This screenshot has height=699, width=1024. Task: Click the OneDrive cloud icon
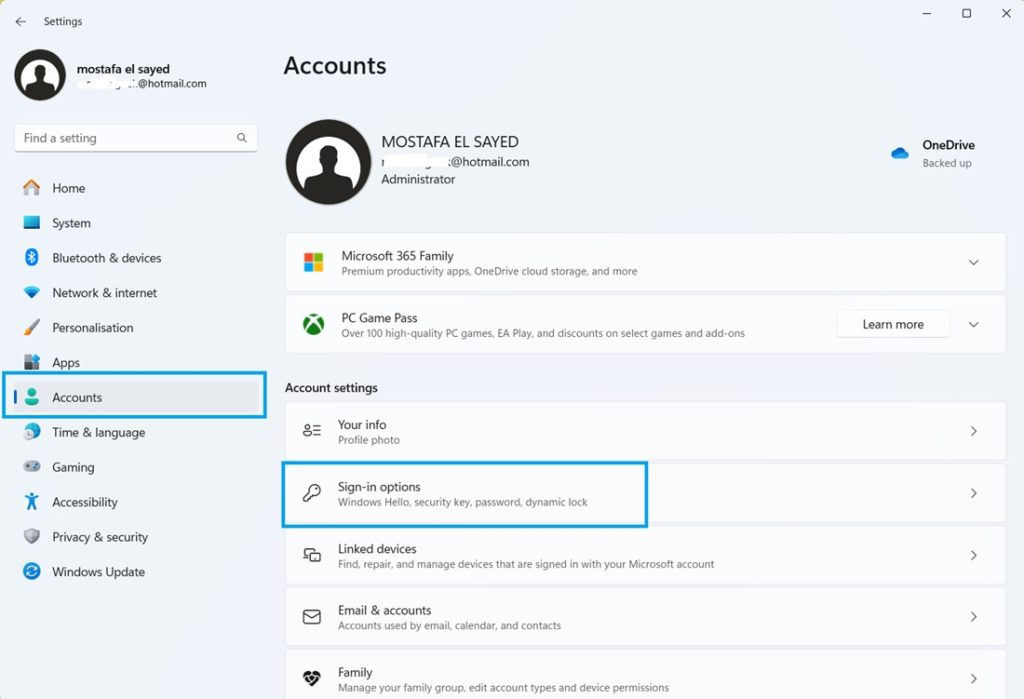pyautogui.click(x=902, y=153)
